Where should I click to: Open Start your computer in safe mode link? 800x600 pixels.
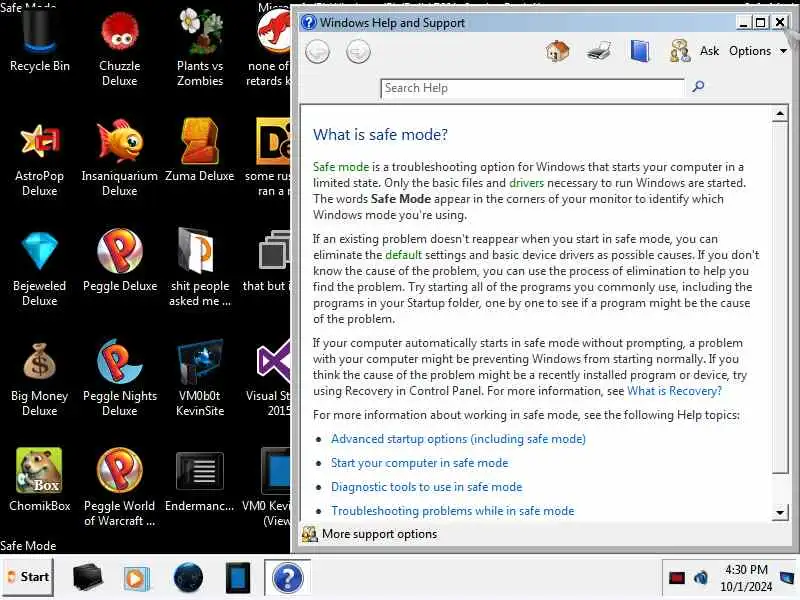419,463
